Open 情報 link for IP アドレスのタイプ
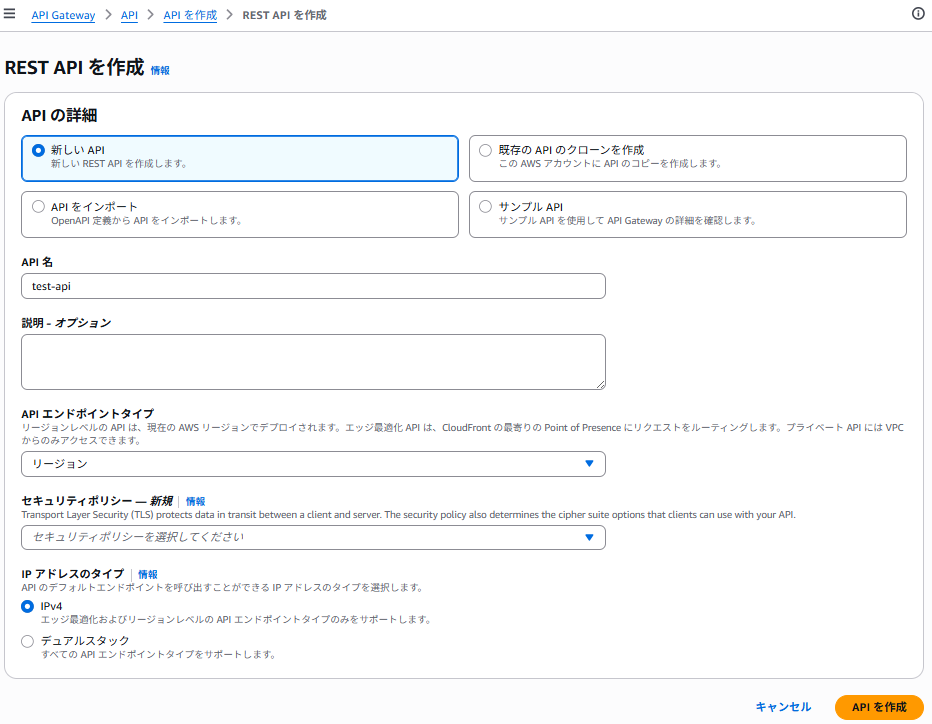This screenshot has width=932, height=724. click(148, 574)
